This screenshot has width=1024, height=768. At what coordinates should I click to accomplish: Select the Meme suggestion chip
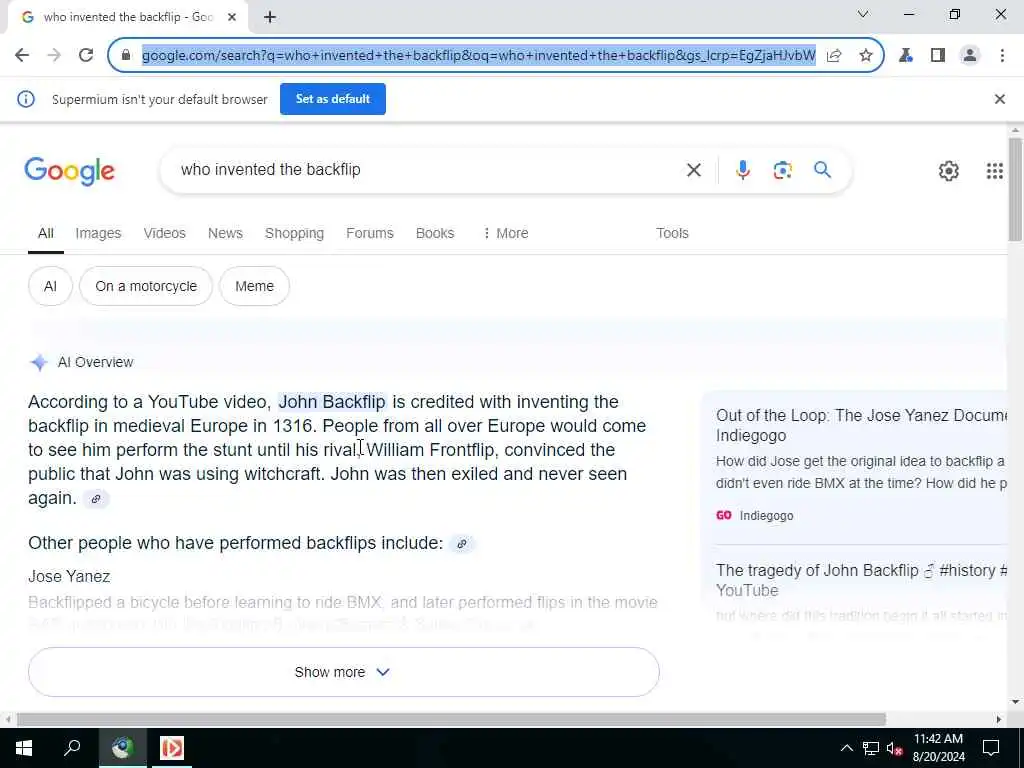[254, 286]
